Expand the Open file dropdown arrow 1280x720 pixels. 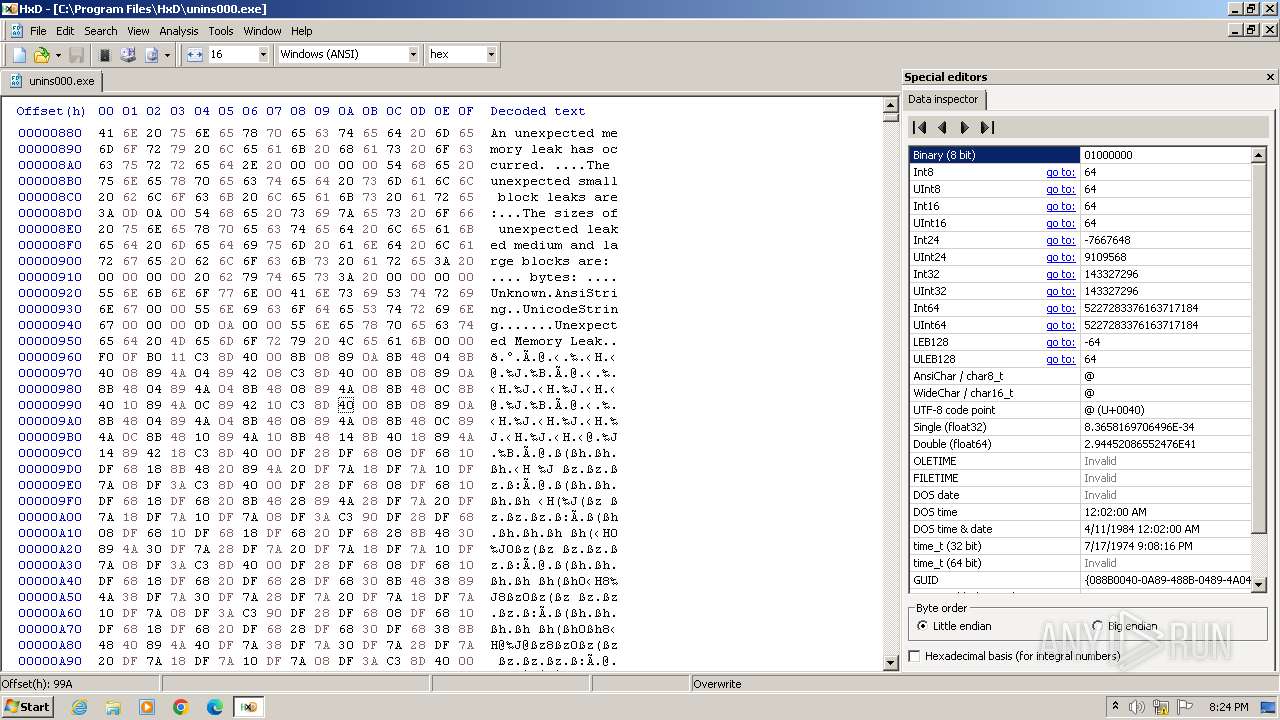tap(58, 55)
